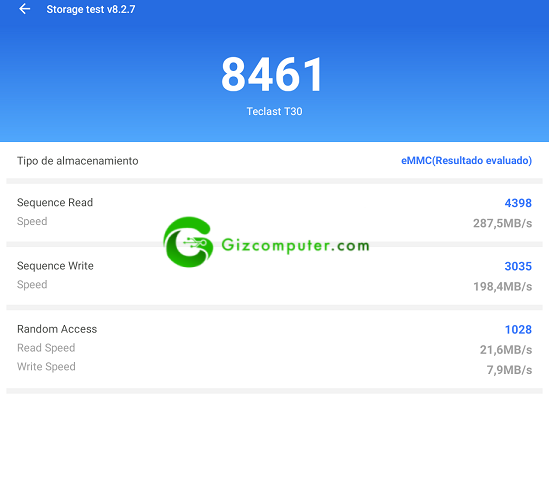Click the Sequence Write score 3035
Screen dimensions: 549x500
coord(518,266)
